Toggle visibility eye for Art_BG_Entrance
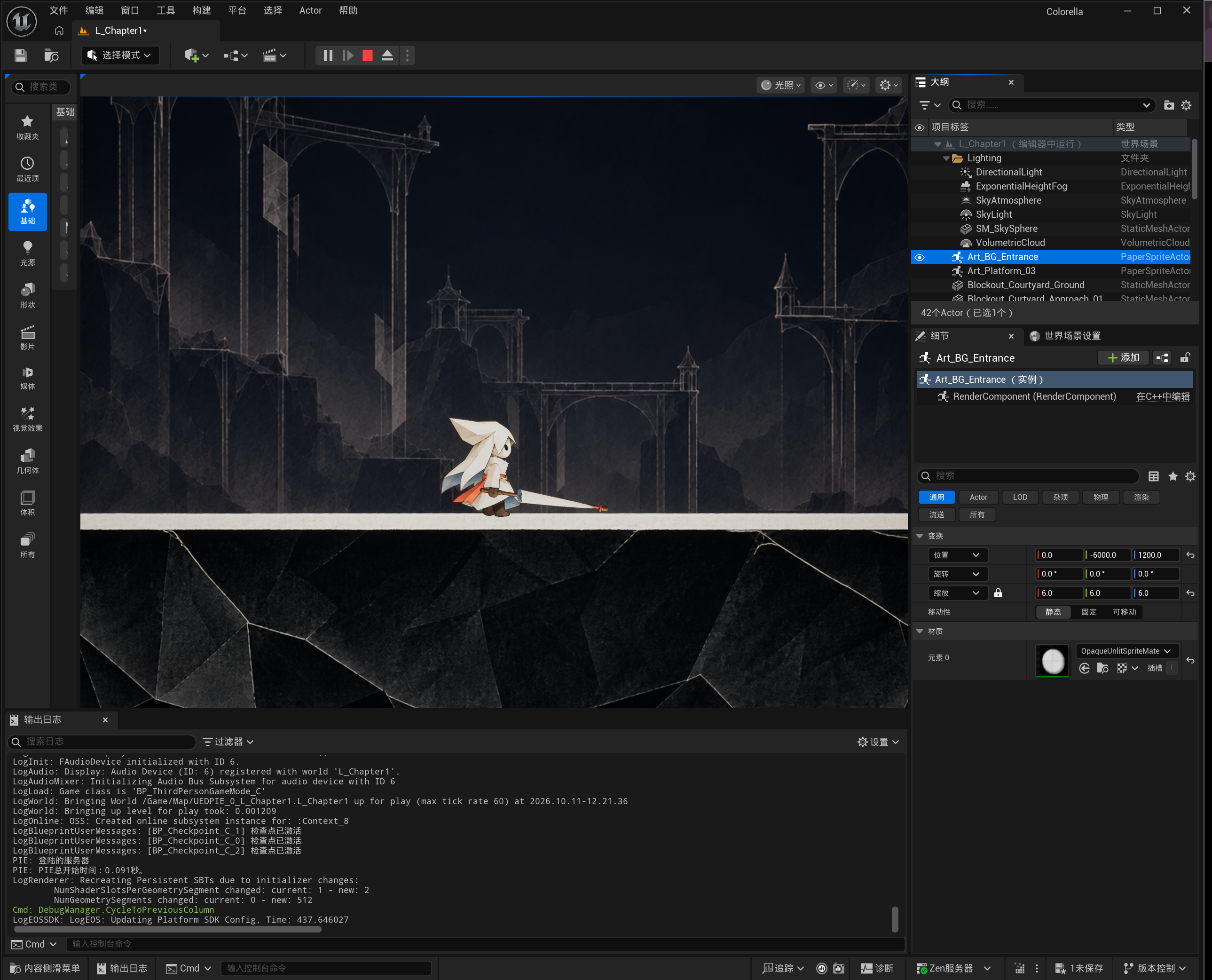This screenshot has width=1212, height=980. (x=919, y=257)
